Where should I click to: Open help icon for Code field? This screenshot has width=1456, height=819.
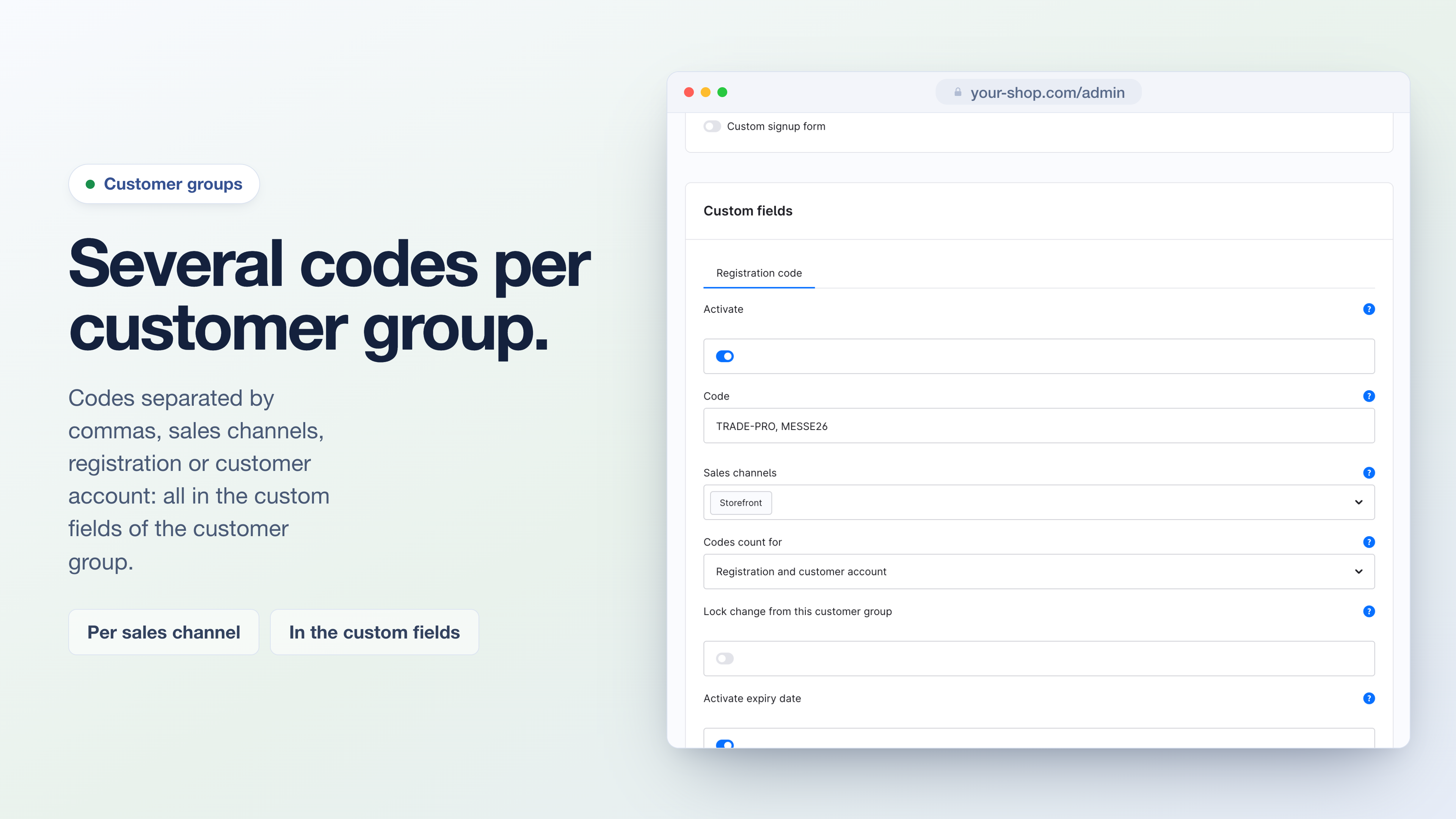point(1368,396)
